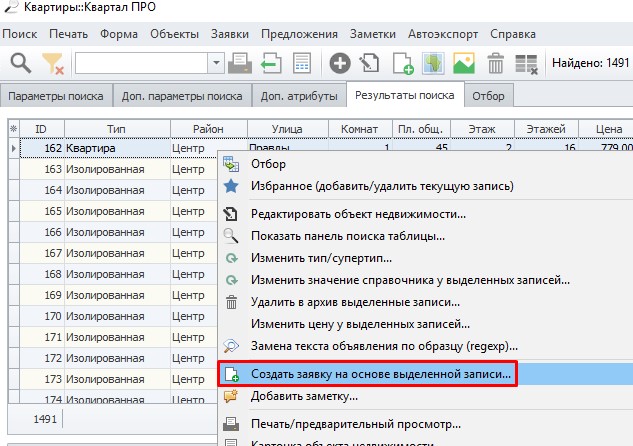Switch to Доп. атрибуты tab
The width and height of the screenshot is (633, 446).
pyautogui.click(x=299, y=96)
